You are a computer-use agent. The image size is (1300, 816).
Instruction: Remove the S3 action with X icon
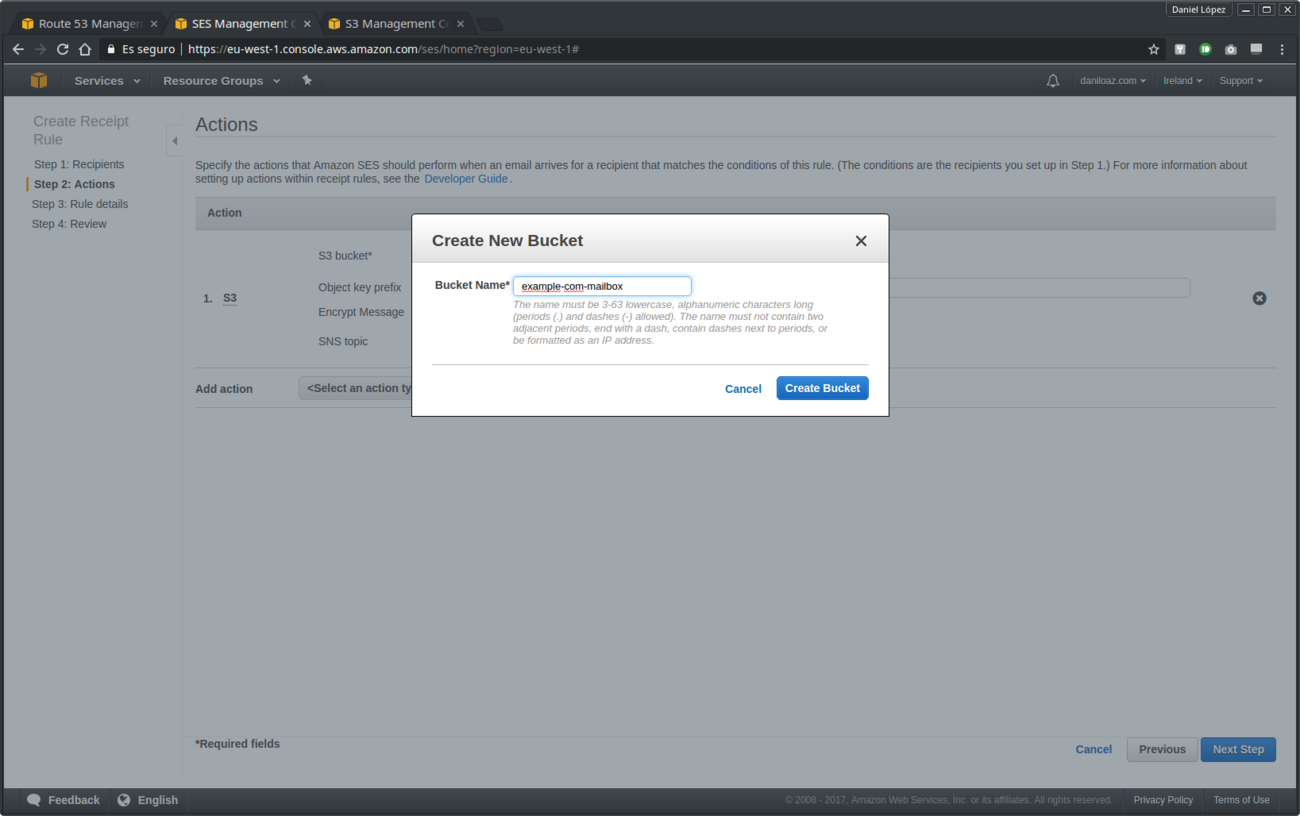1259,298
